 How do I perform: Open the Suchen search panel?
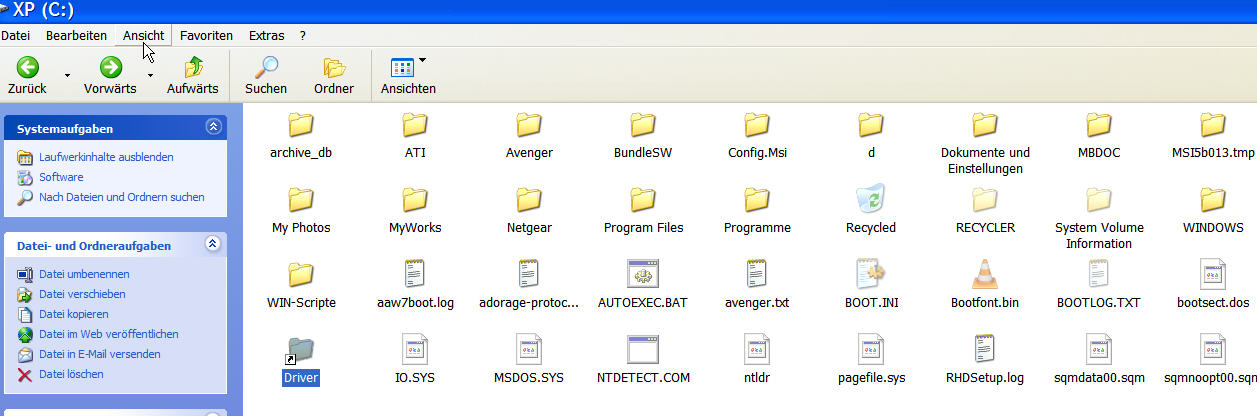[x=266, y=76]
